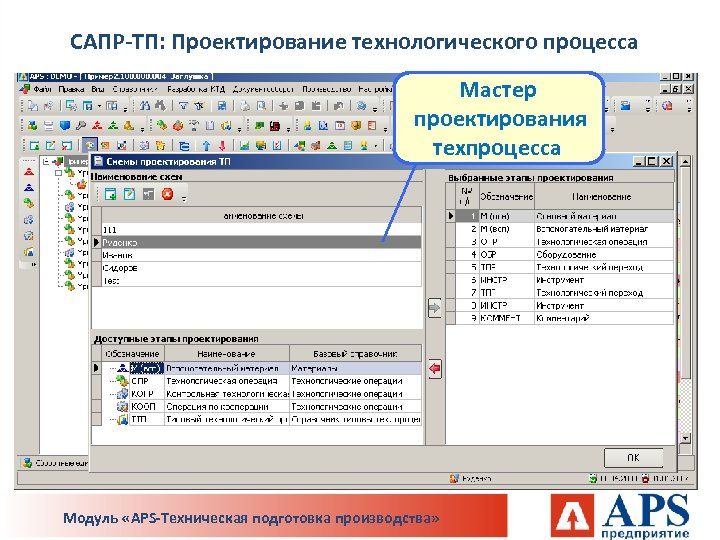Image resolution: width=720 pixels, height=540 pixels.
Task: Collapse the first child tree node
Action: click(x=58, y=174)
